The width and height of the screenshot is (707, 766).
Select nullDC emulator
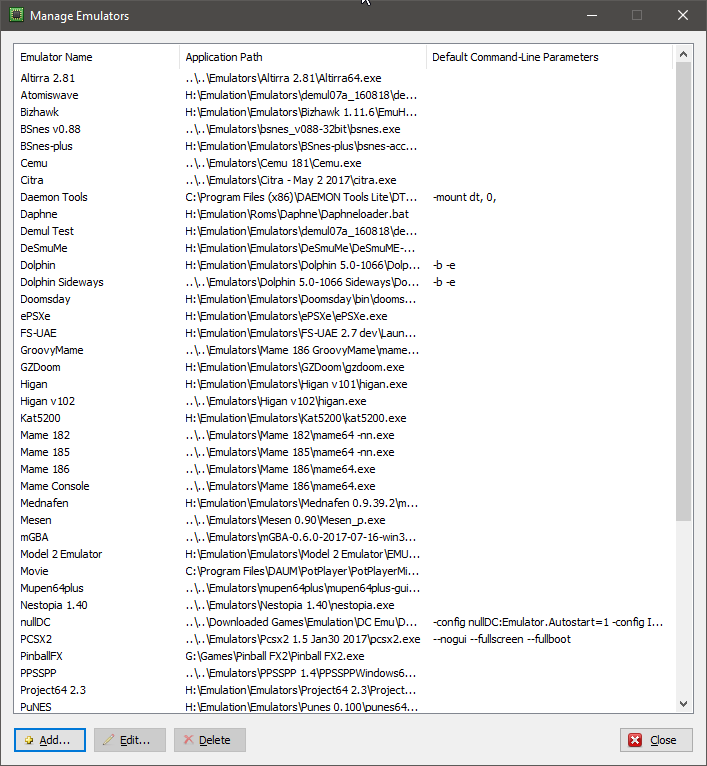point(344,622)
